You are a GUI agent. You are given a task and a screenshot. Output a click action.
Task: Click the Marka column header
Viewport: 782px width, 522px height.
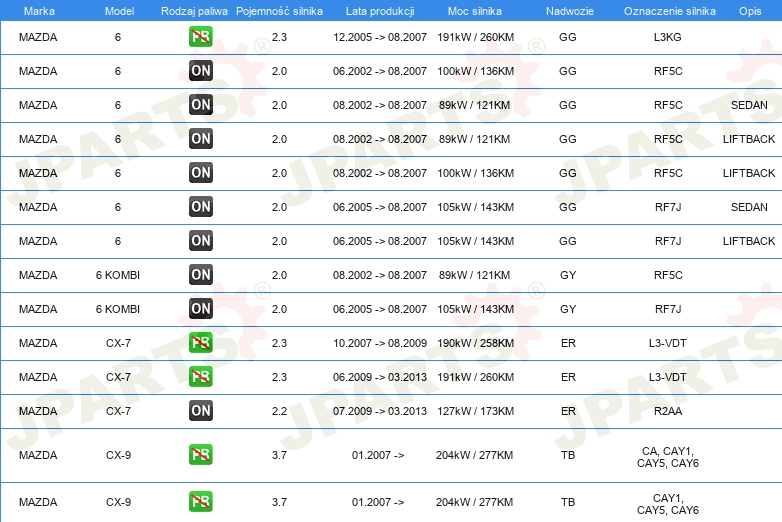tap(39, 11)
